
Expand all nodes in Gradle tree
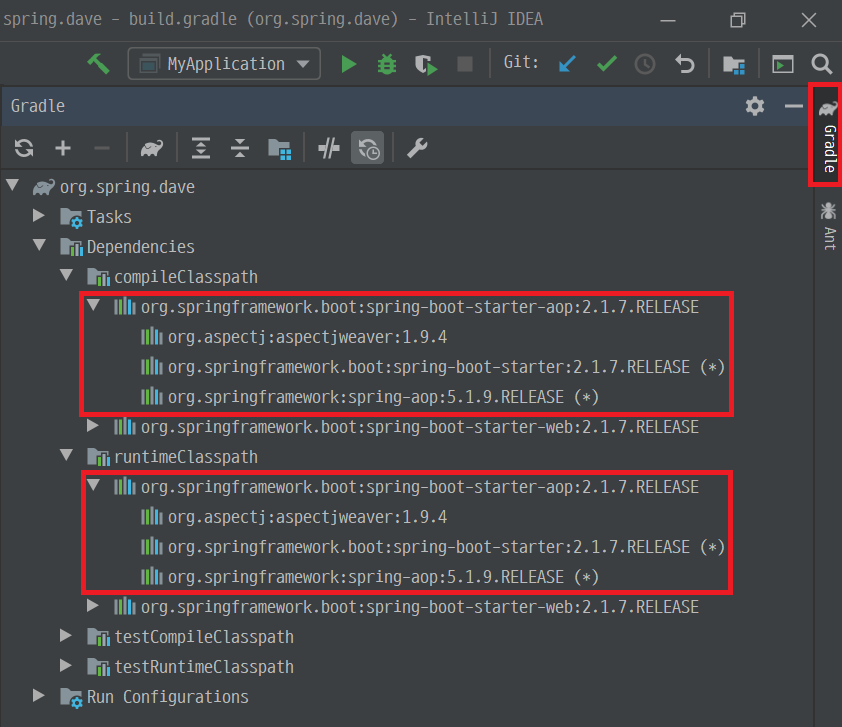201,148
